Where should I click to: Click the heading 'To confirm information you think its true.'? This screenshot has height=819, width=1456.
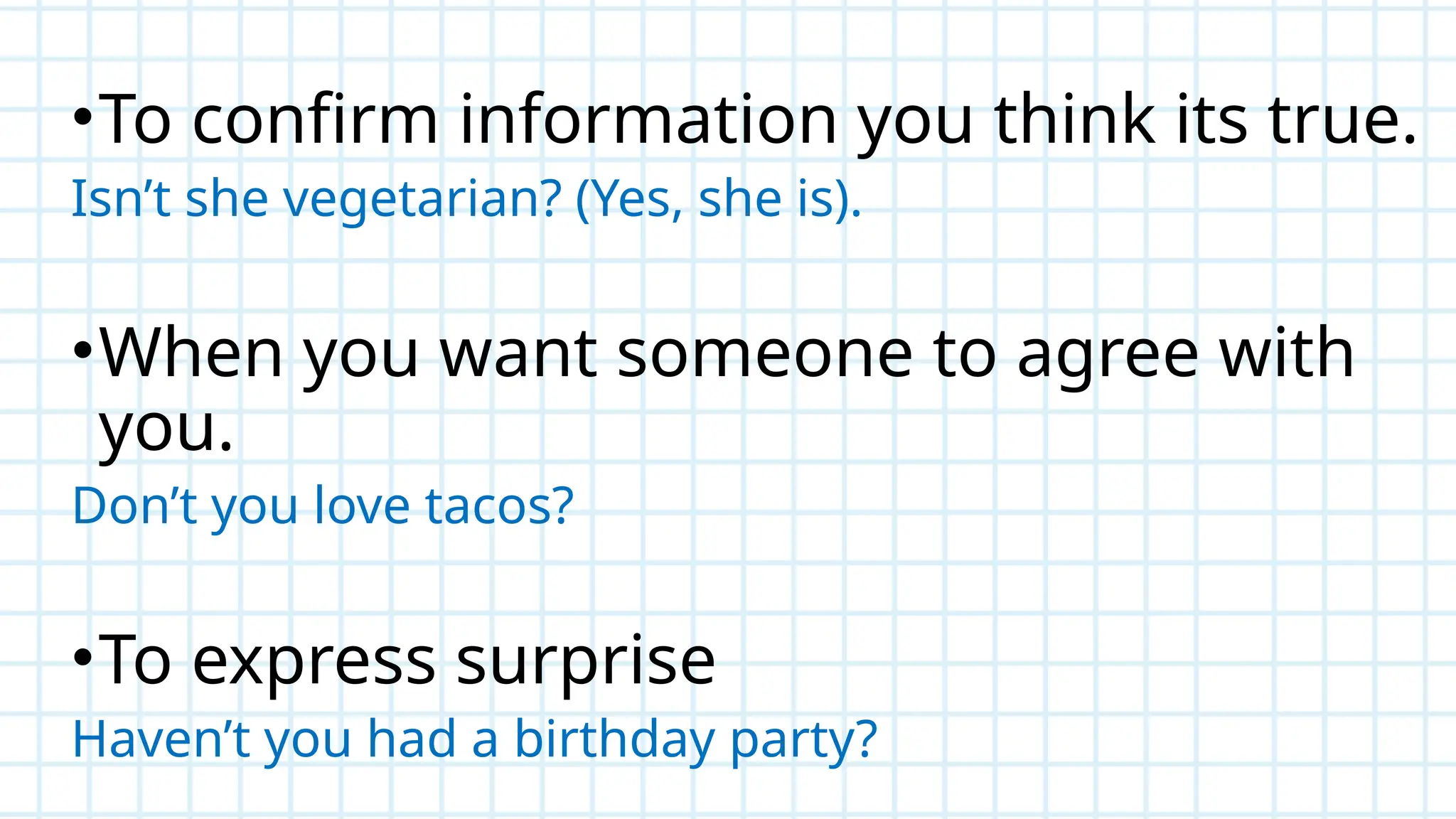[x=757, y=122]
